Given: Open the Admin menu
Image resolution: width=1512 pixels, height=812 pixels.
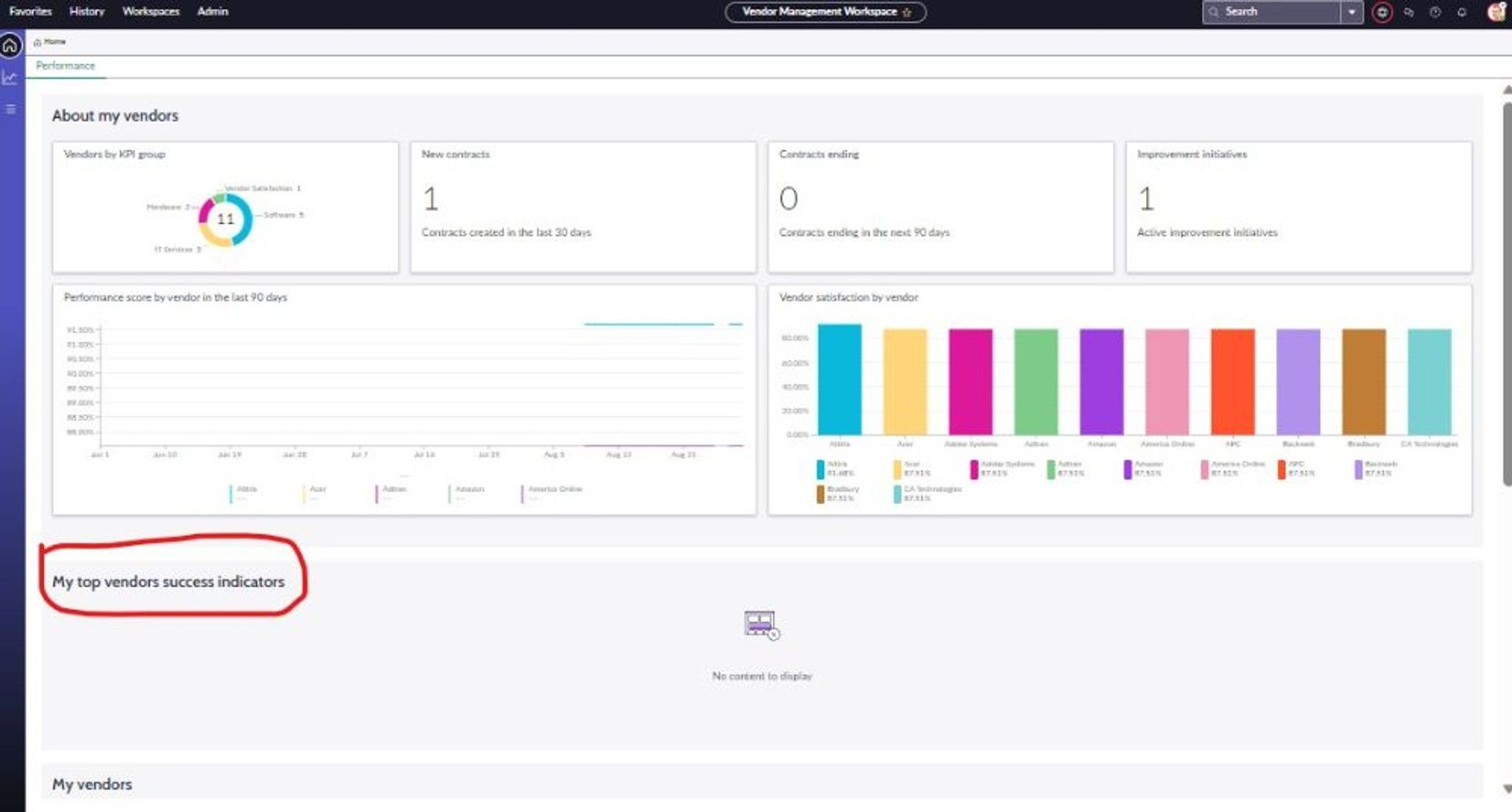Looking at the screenshot, I should (213, 11).
